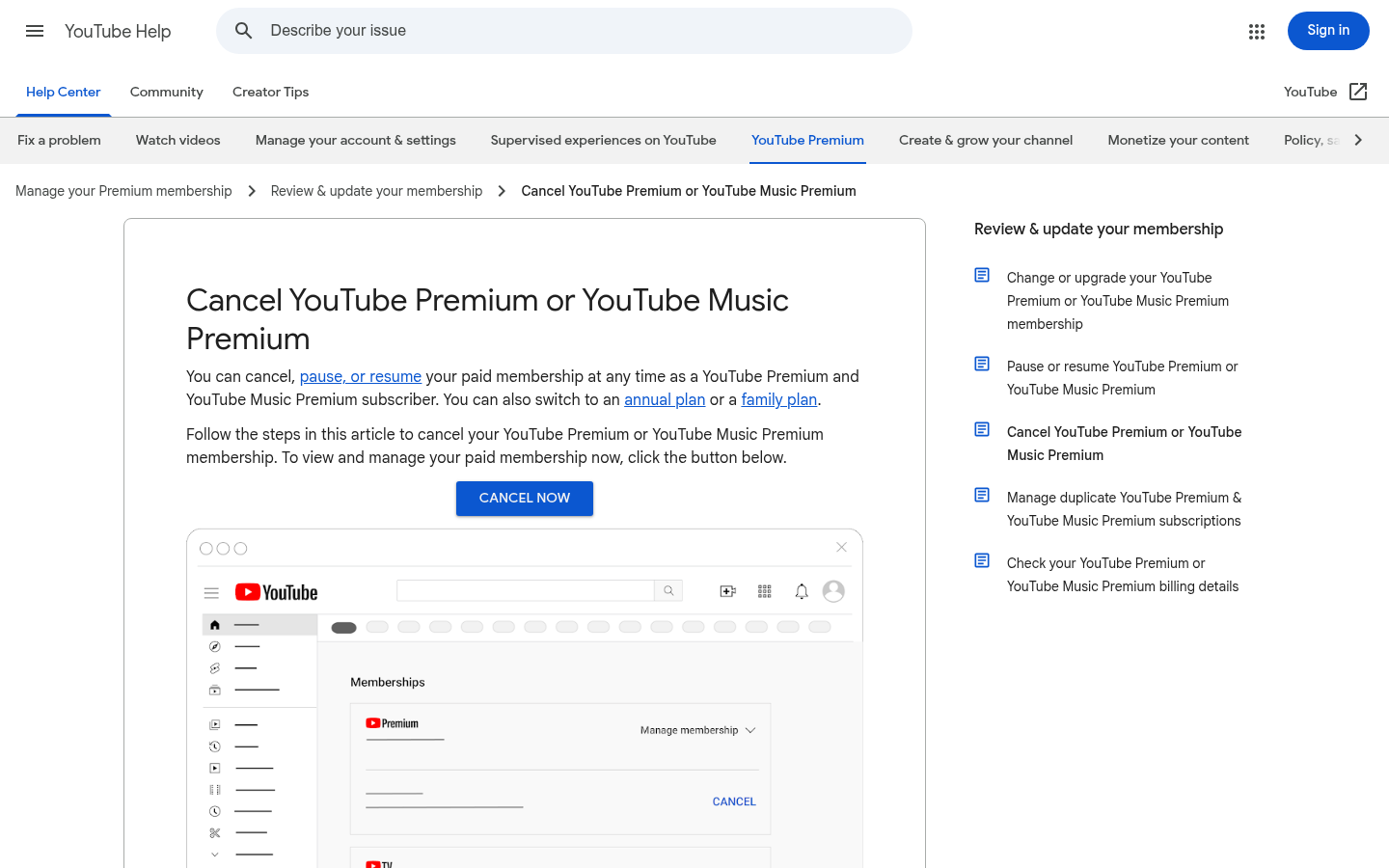This screenshot has height=868, width=1389.
Task: Click the article icon beside Manage duplicate
Action: point(982,496)
